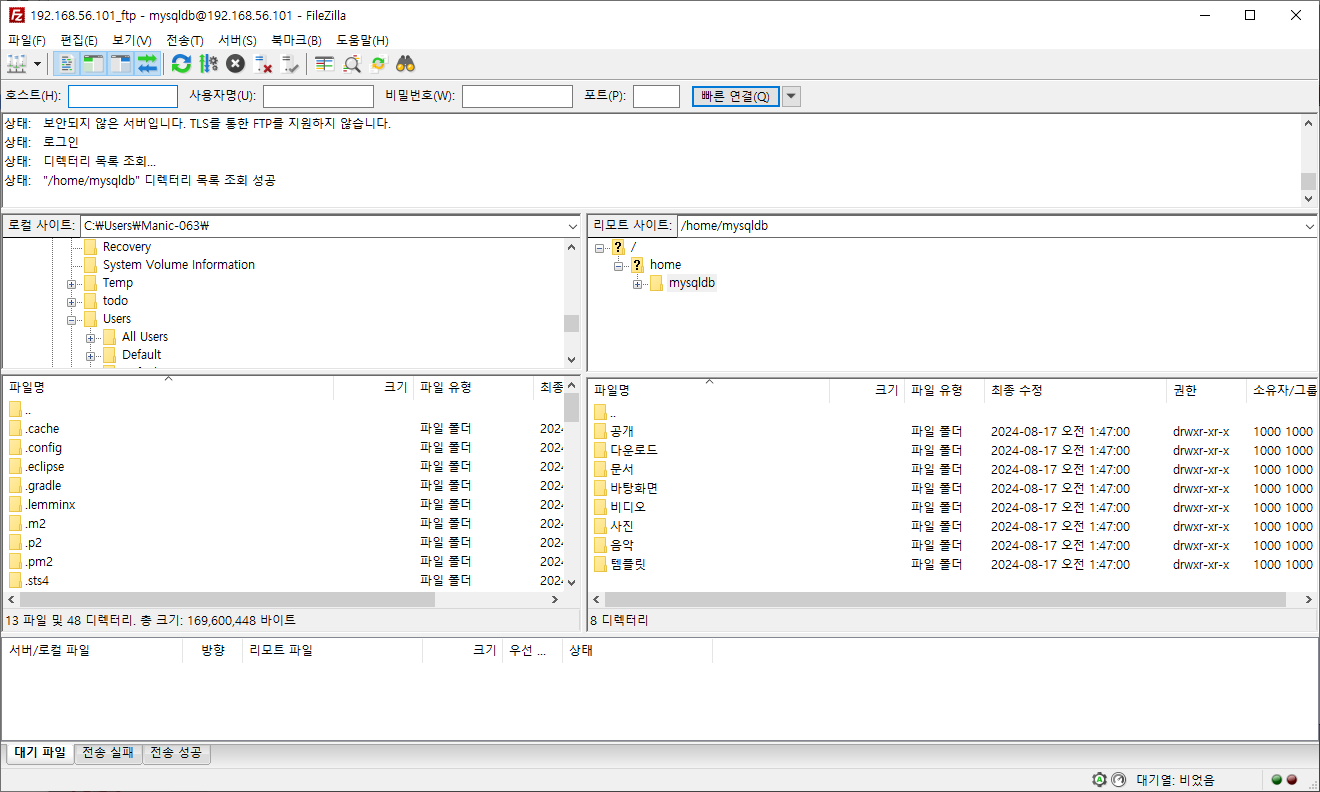1320x792 pixels.
Task: Switch to the 대기 파일 tab
Action: (40, 753)
